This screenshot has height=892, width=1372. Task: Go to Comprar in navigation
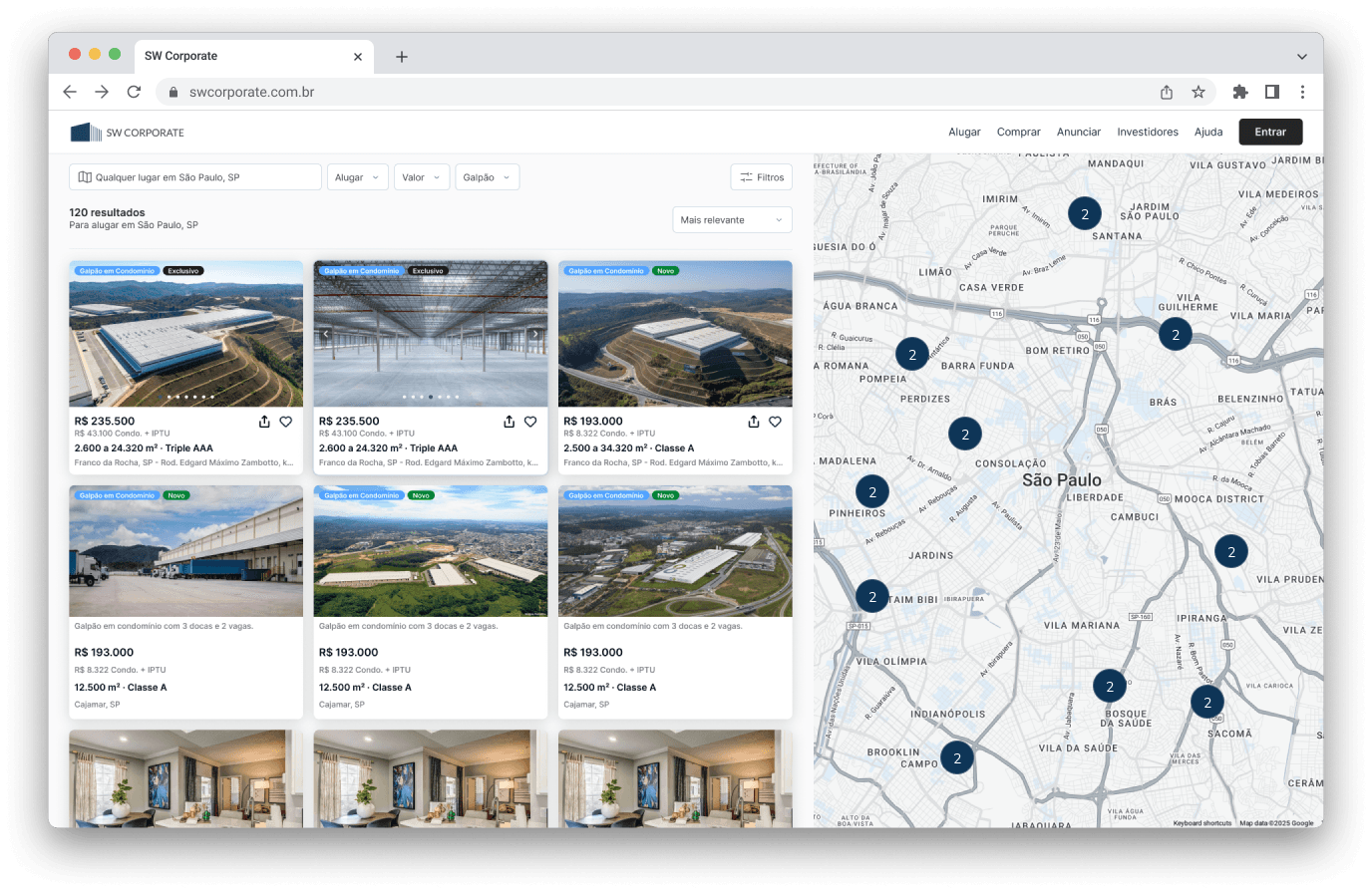(x=1018, y=133)
